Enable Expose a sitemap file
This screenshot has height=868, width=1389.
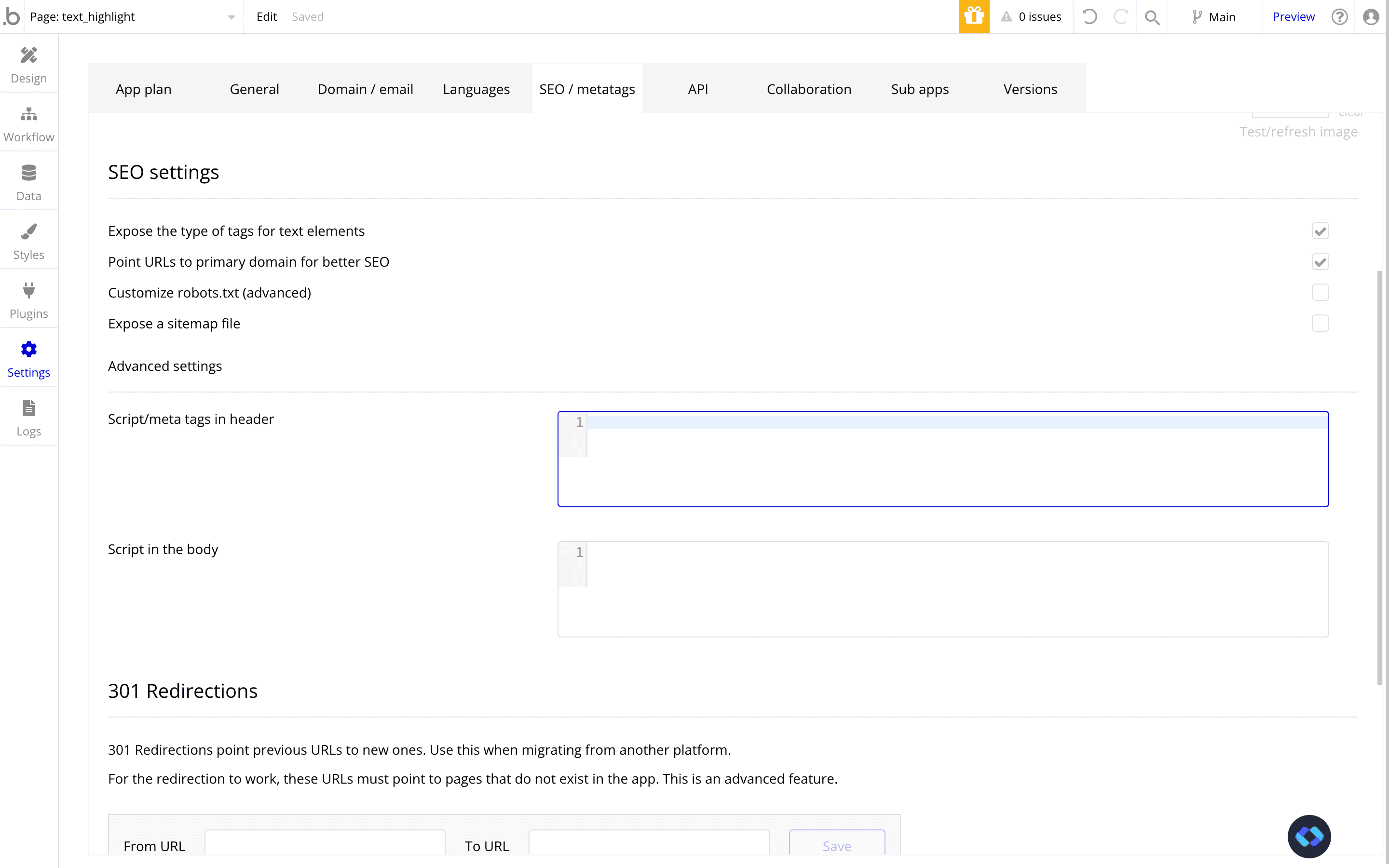1320,323
